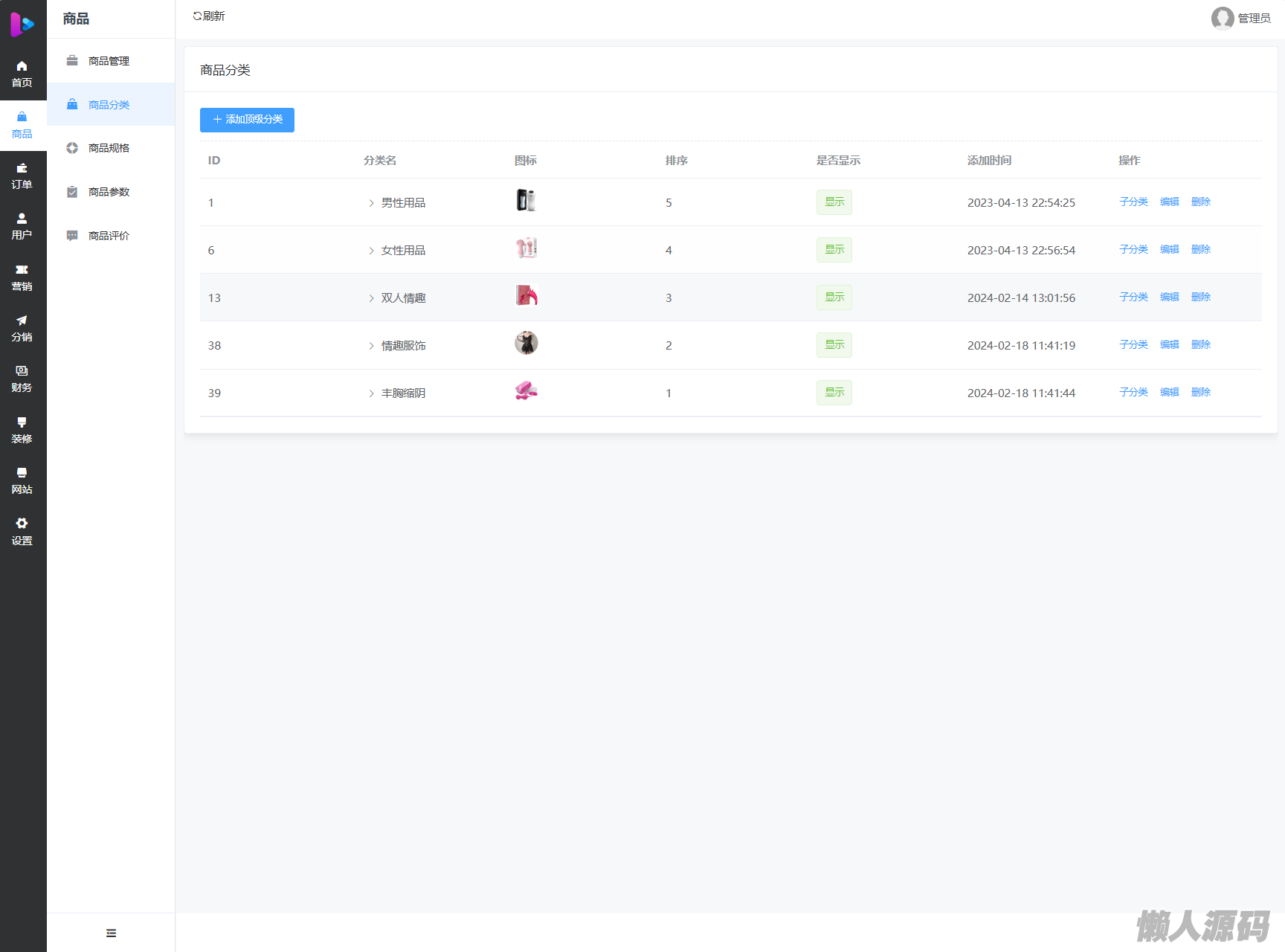Click the 显示 tag in 丰胸缩阴 row

tap(834, 393)
